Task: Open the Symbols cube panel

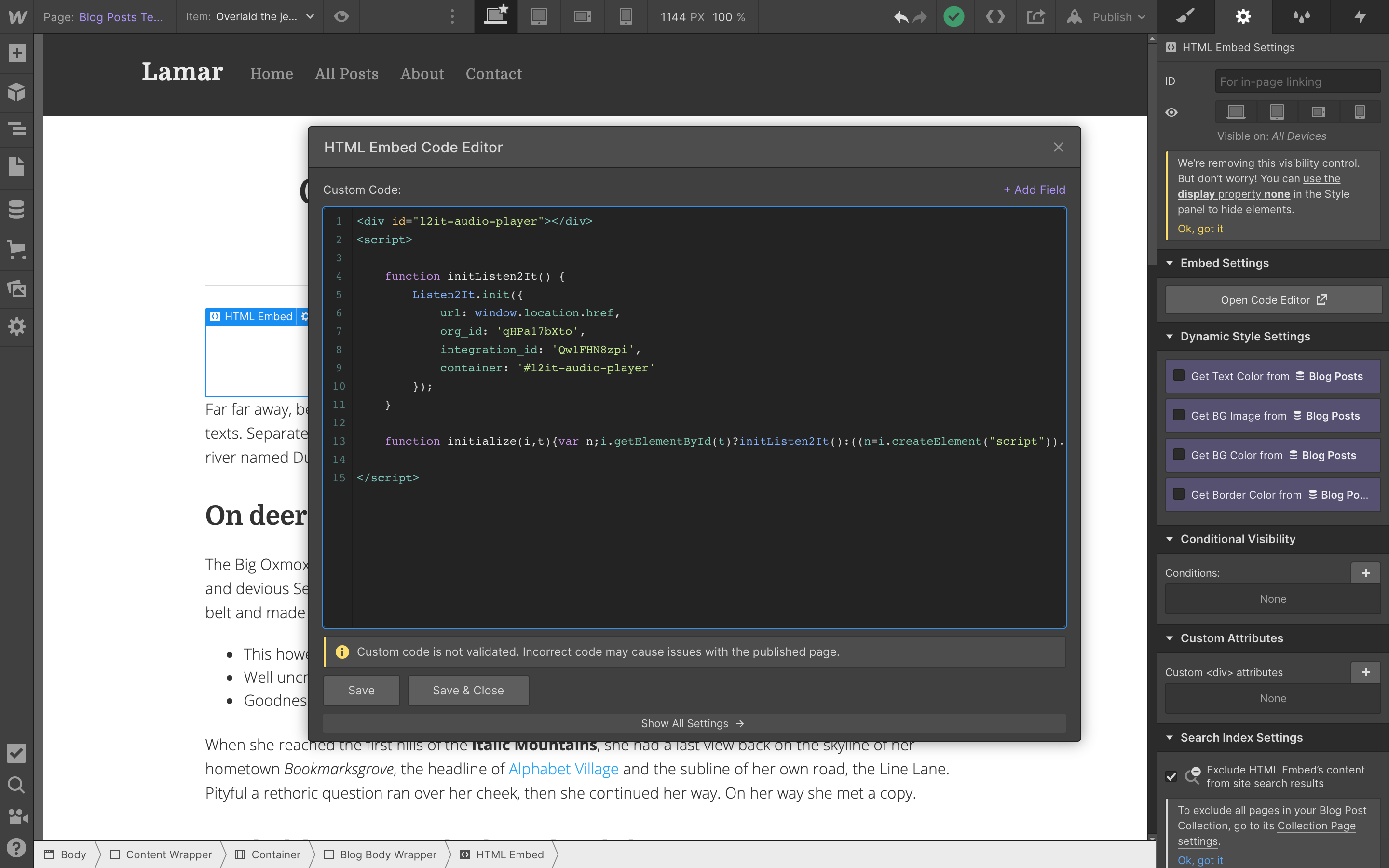Action: pos(17,92)
